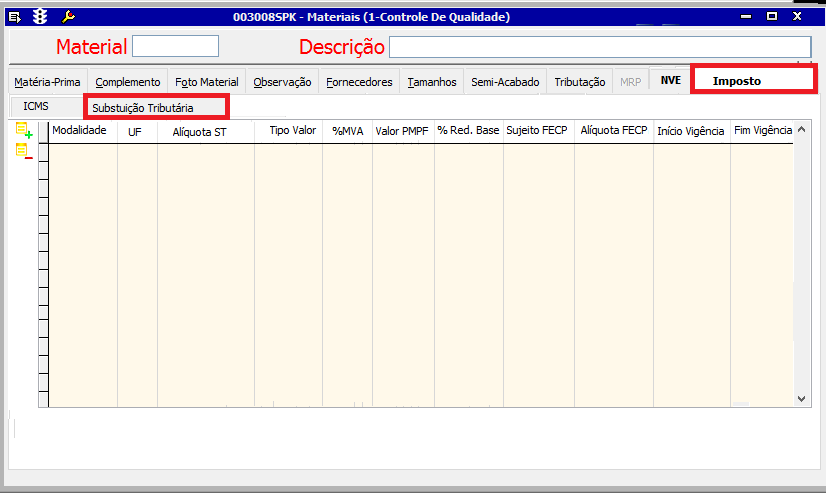The height and width of the screenshot is (493, 826).
Task: Click the Valor PMPF column header
Action: (404, 131)
